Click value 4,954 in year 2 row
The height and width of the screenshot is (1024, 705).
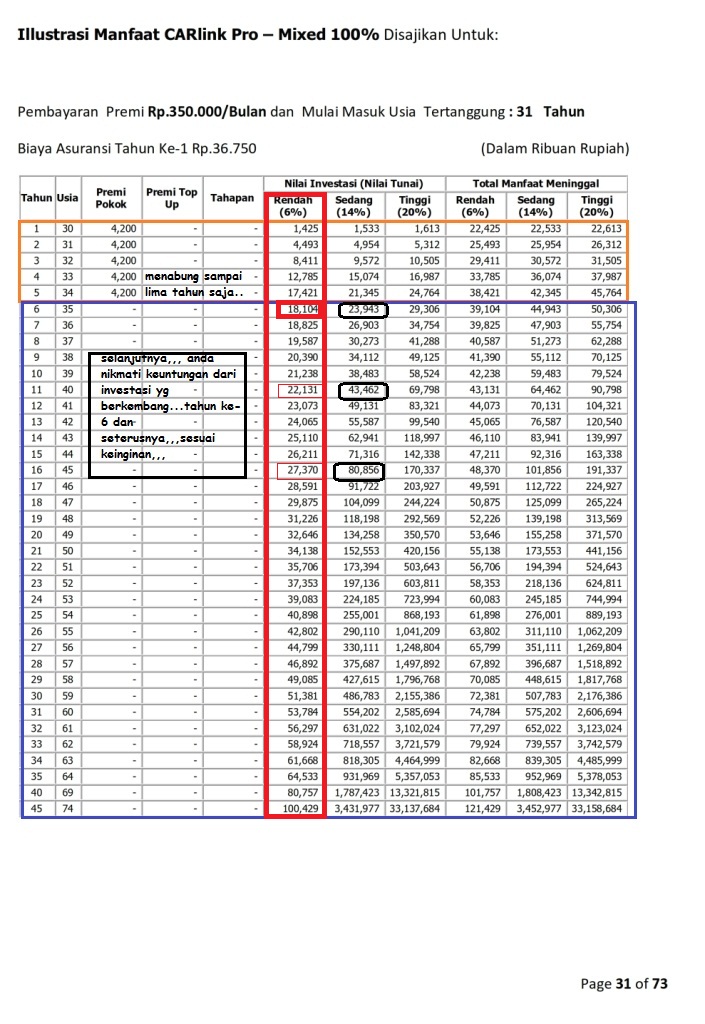click(x=366, y=245)
